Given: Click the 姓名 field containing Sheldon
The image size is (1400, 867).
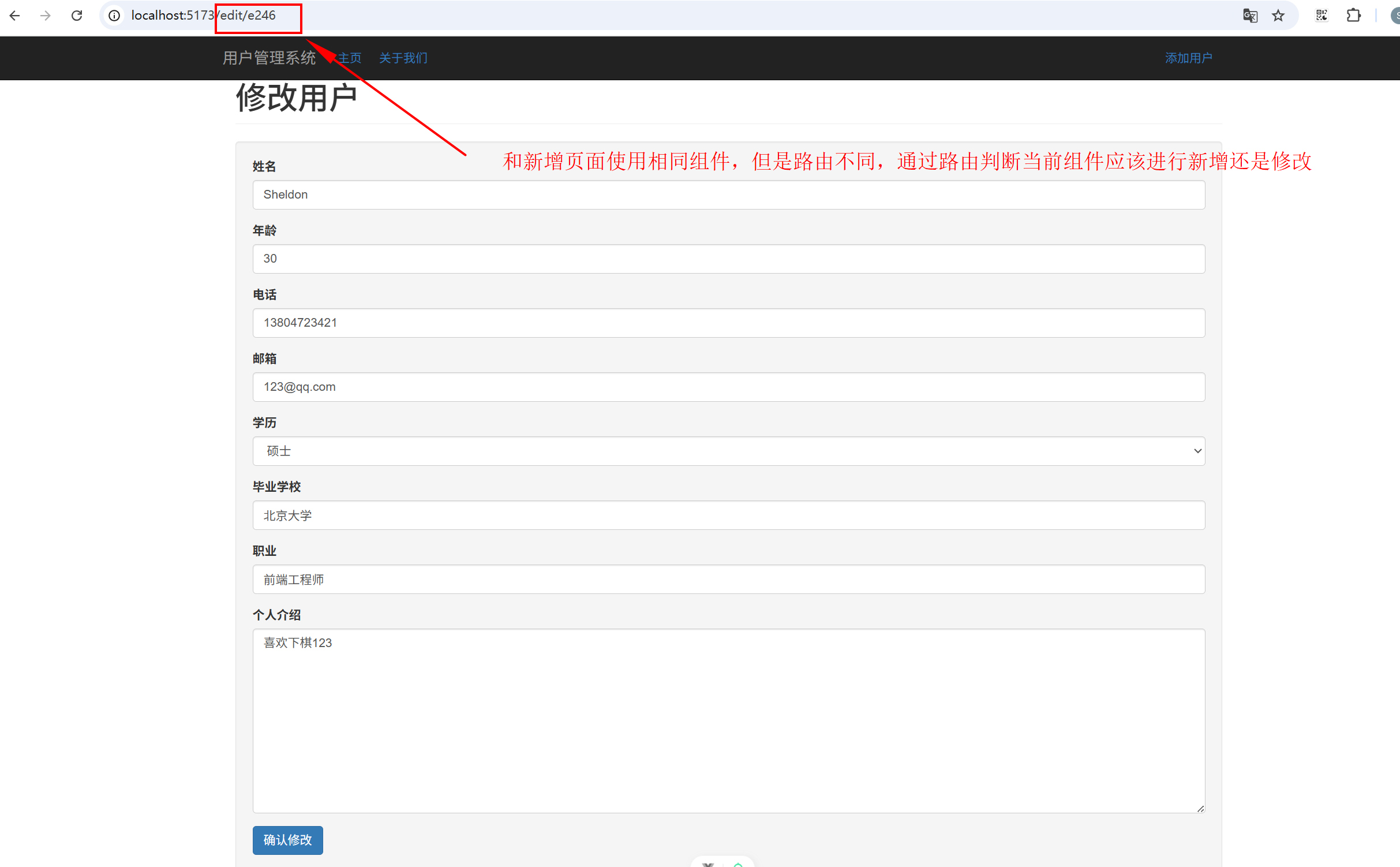Looking at the screenshot, I should 728,195.
